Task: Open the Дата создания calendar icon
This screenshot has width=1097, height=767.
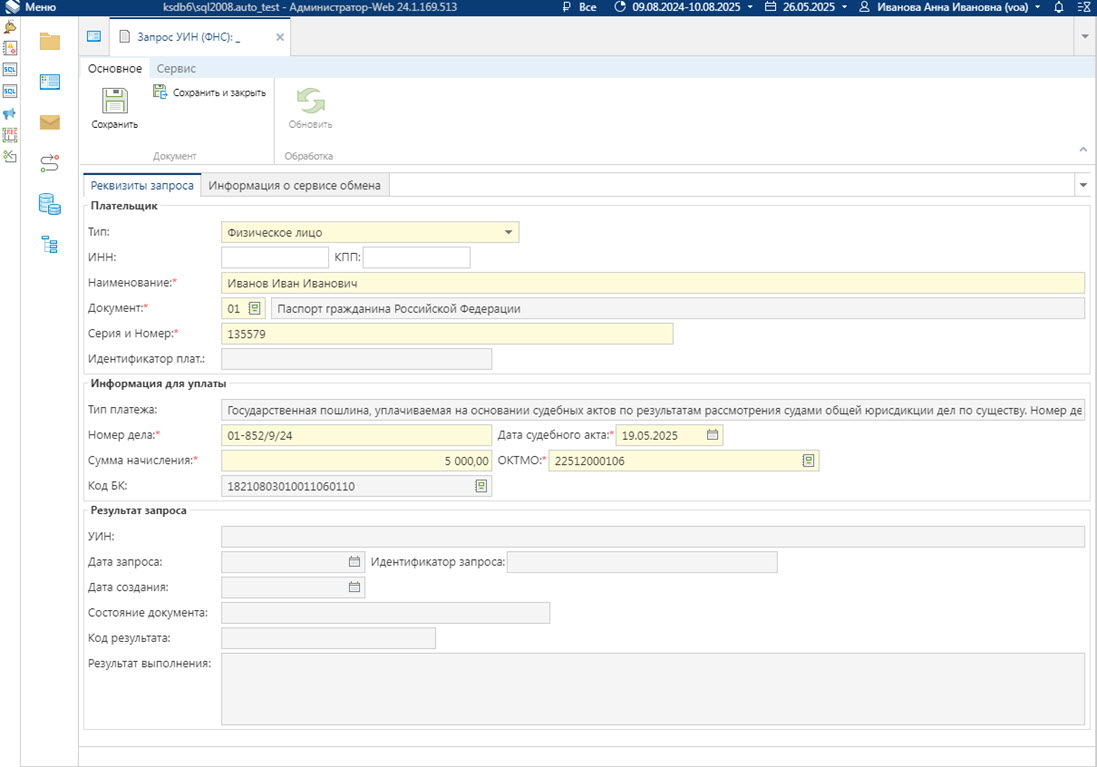Action: (x=355, y=587)
